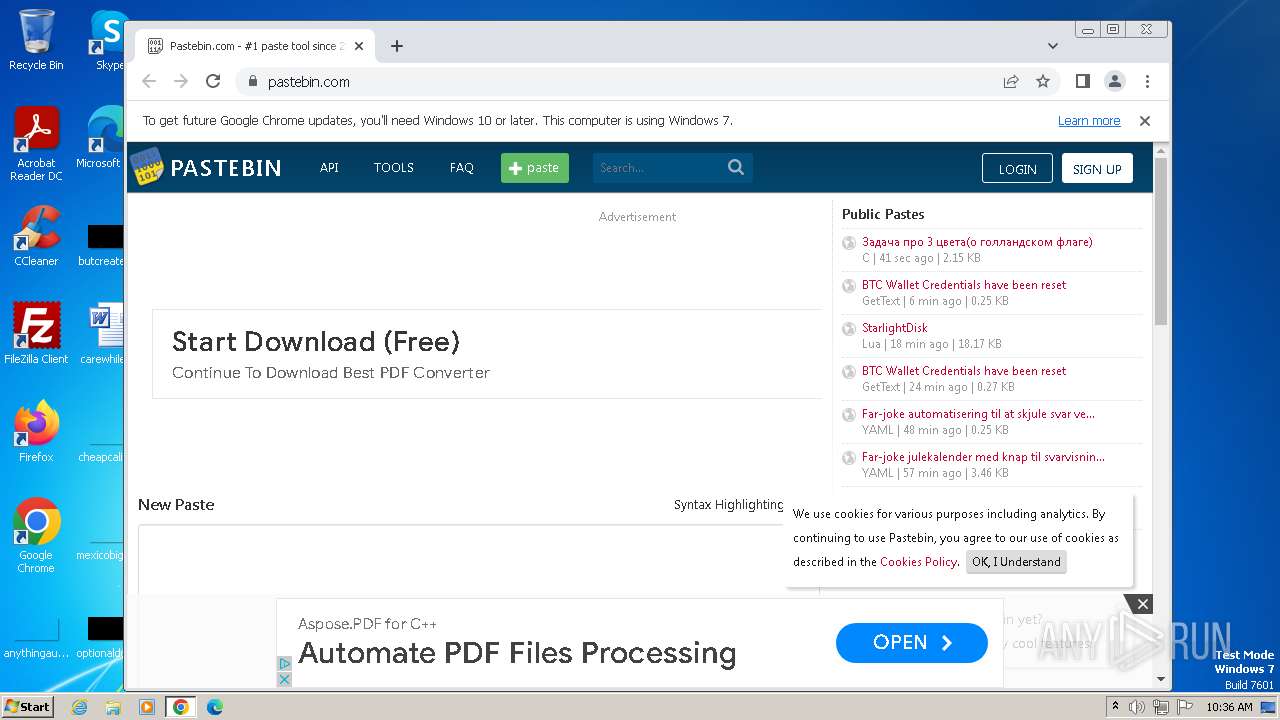
Task: Click the Syntax Highlighting label
Action: [x=729, y=505]
